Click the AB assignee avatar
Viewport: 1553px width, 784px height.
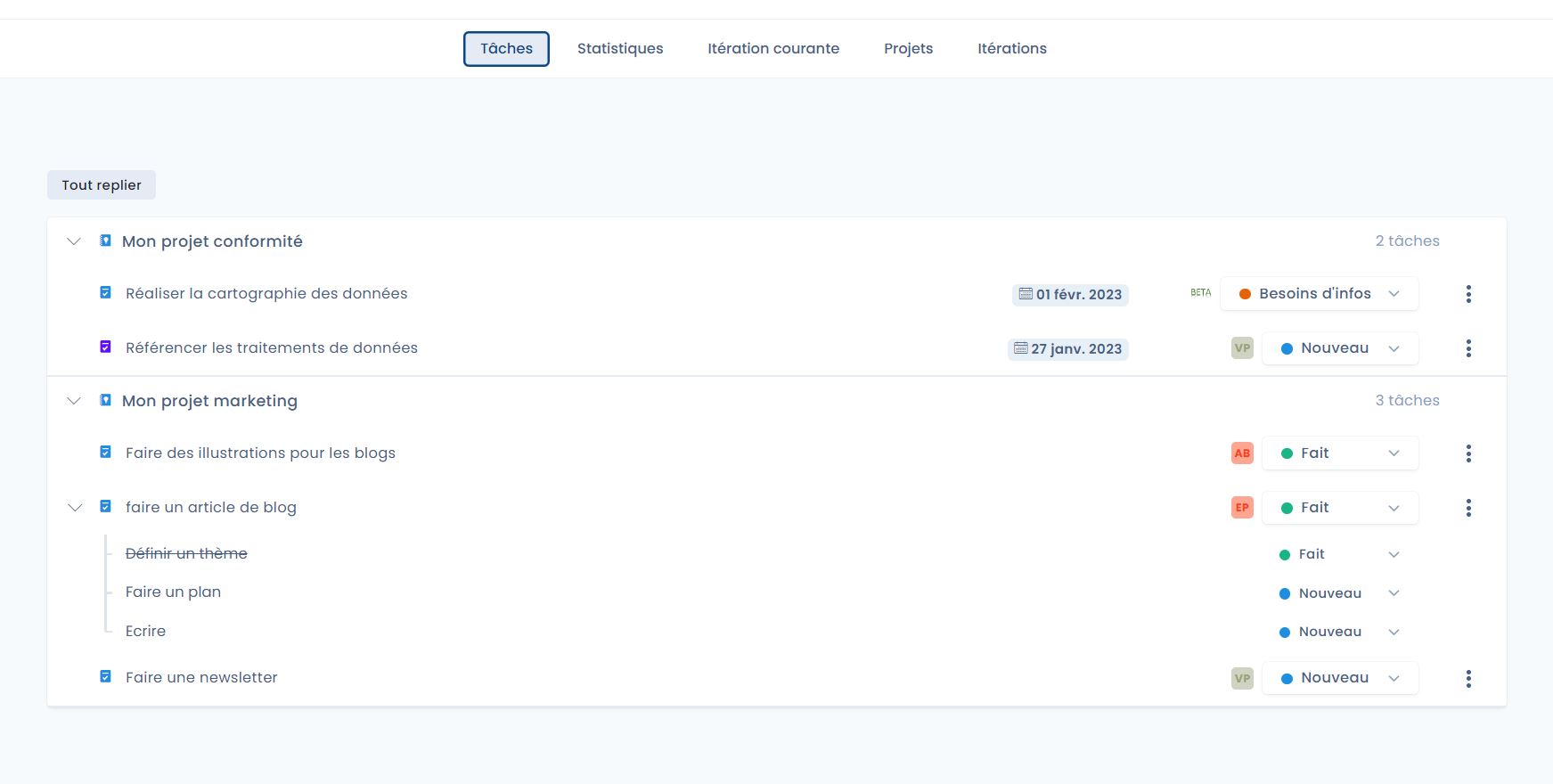point(1242,453)
